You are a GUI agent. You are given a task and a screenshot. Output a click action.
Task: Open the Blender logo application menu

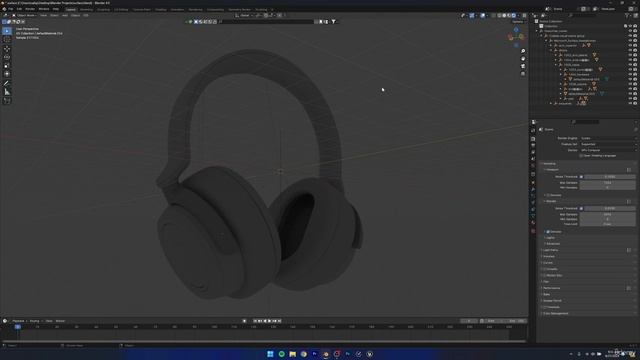click(x=4, y=9)
